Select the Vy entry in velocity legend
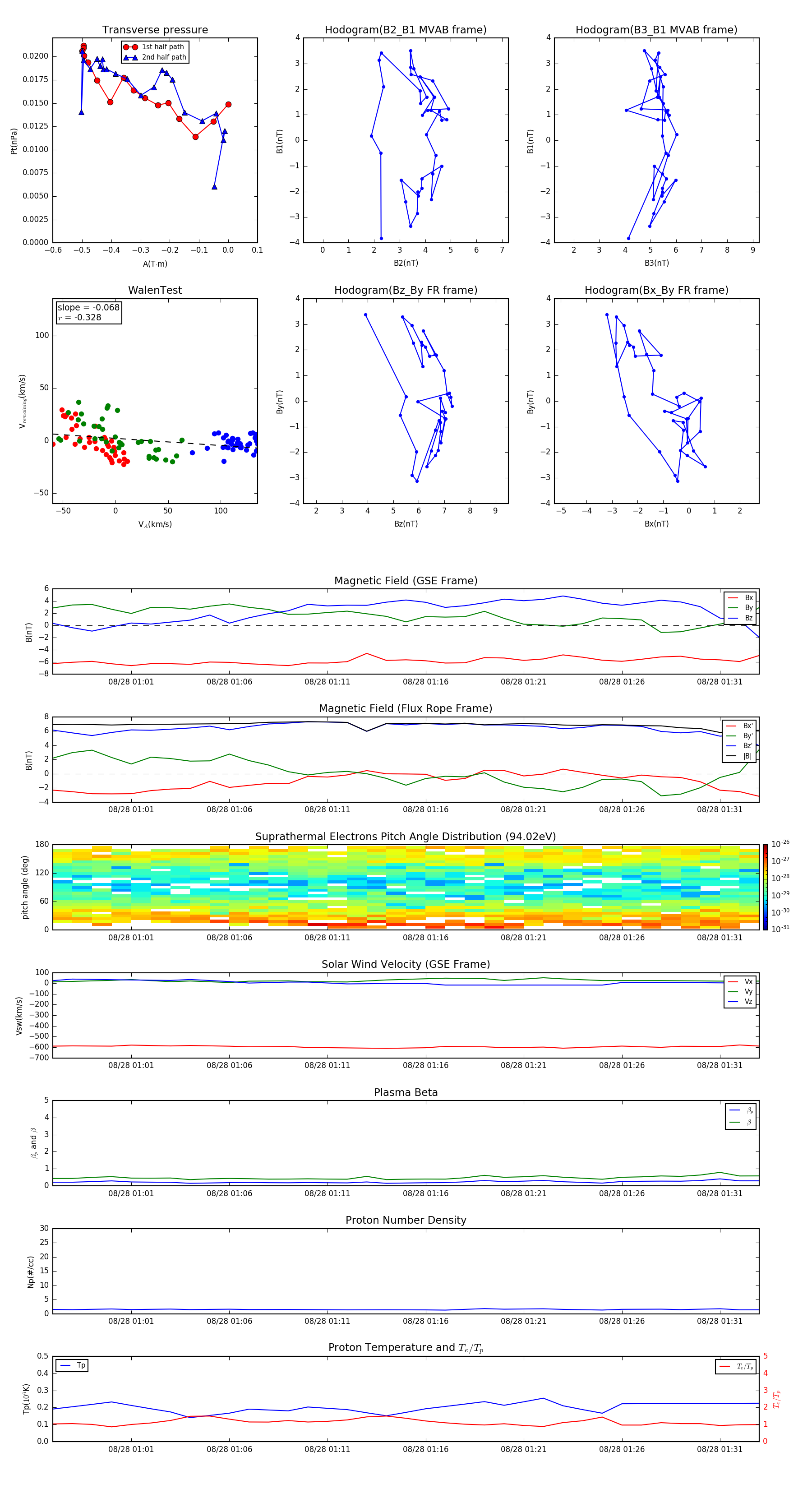The image size is (812, 1489). (741, 992)
